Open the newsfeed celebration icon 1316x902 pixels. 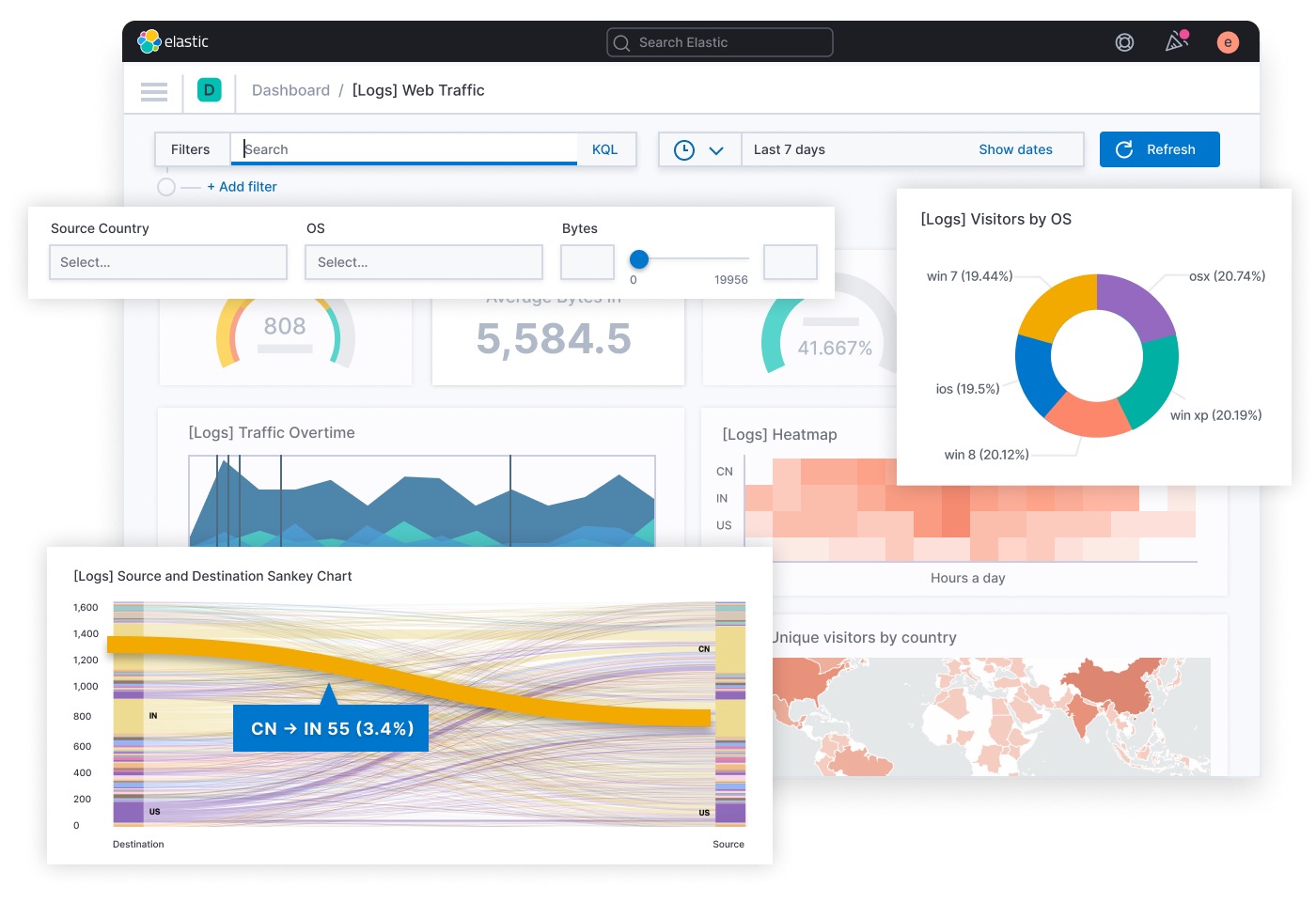[1176, 41]
